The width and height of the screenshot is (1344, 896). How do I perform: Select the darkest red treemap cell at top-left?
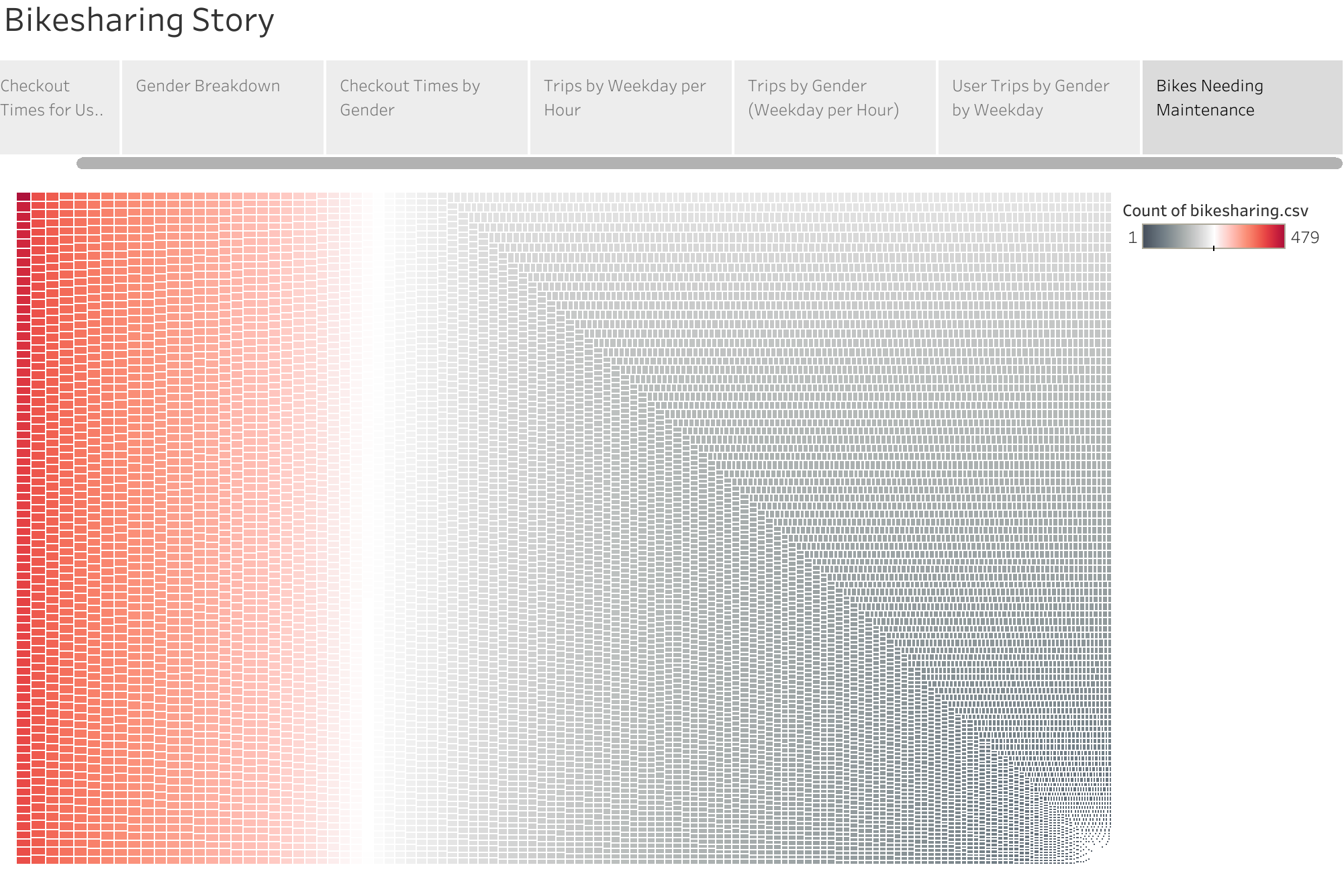[23, 197]
